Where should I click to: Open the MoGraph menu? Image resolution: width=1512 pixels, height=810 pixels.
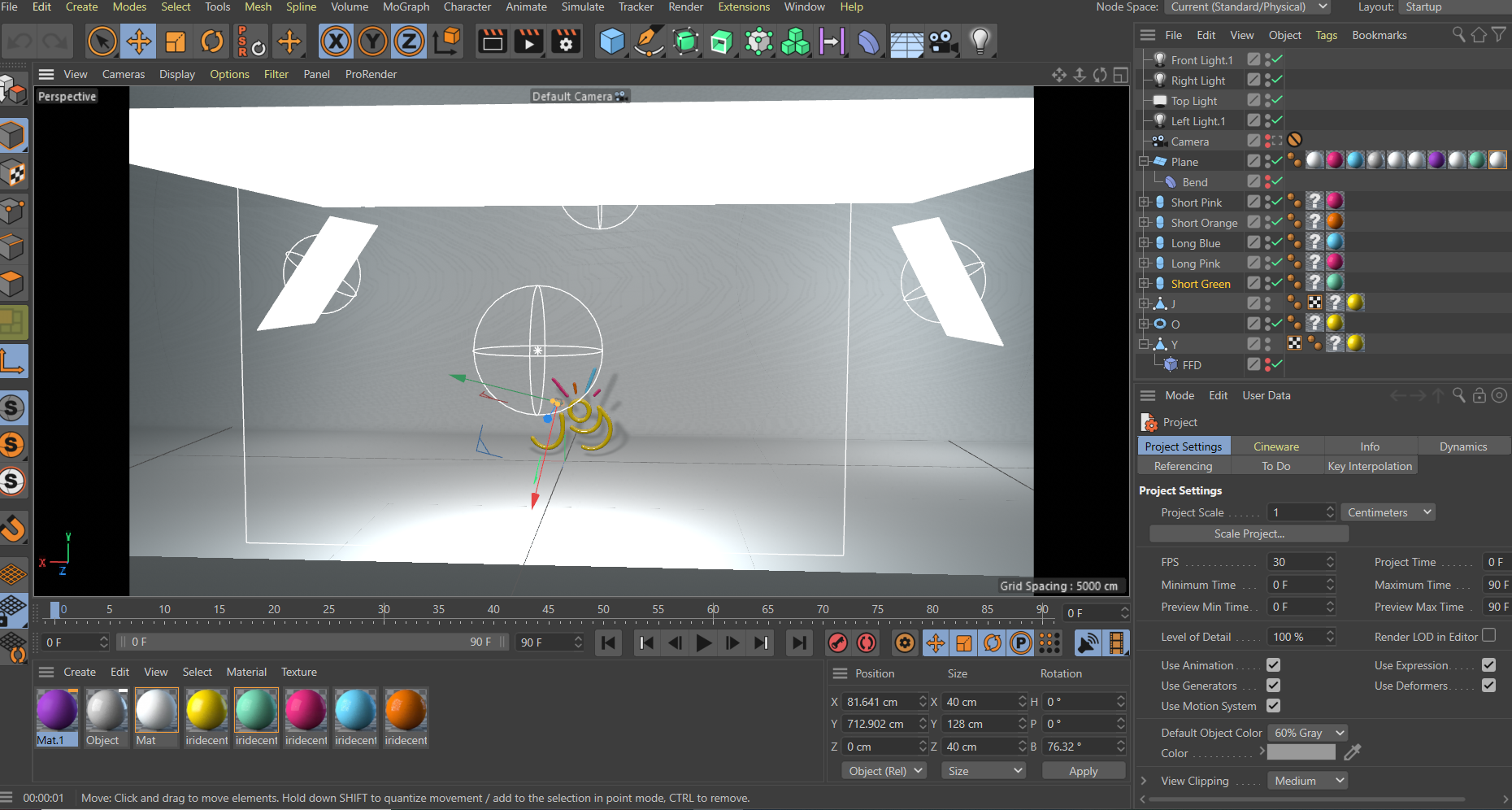click(x=406, y=7)
